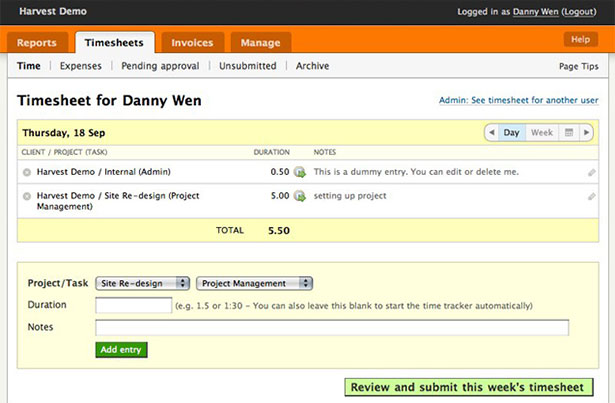The image size is (615, 403).
Task: Switch to Day view
Action: coord(511,133)
